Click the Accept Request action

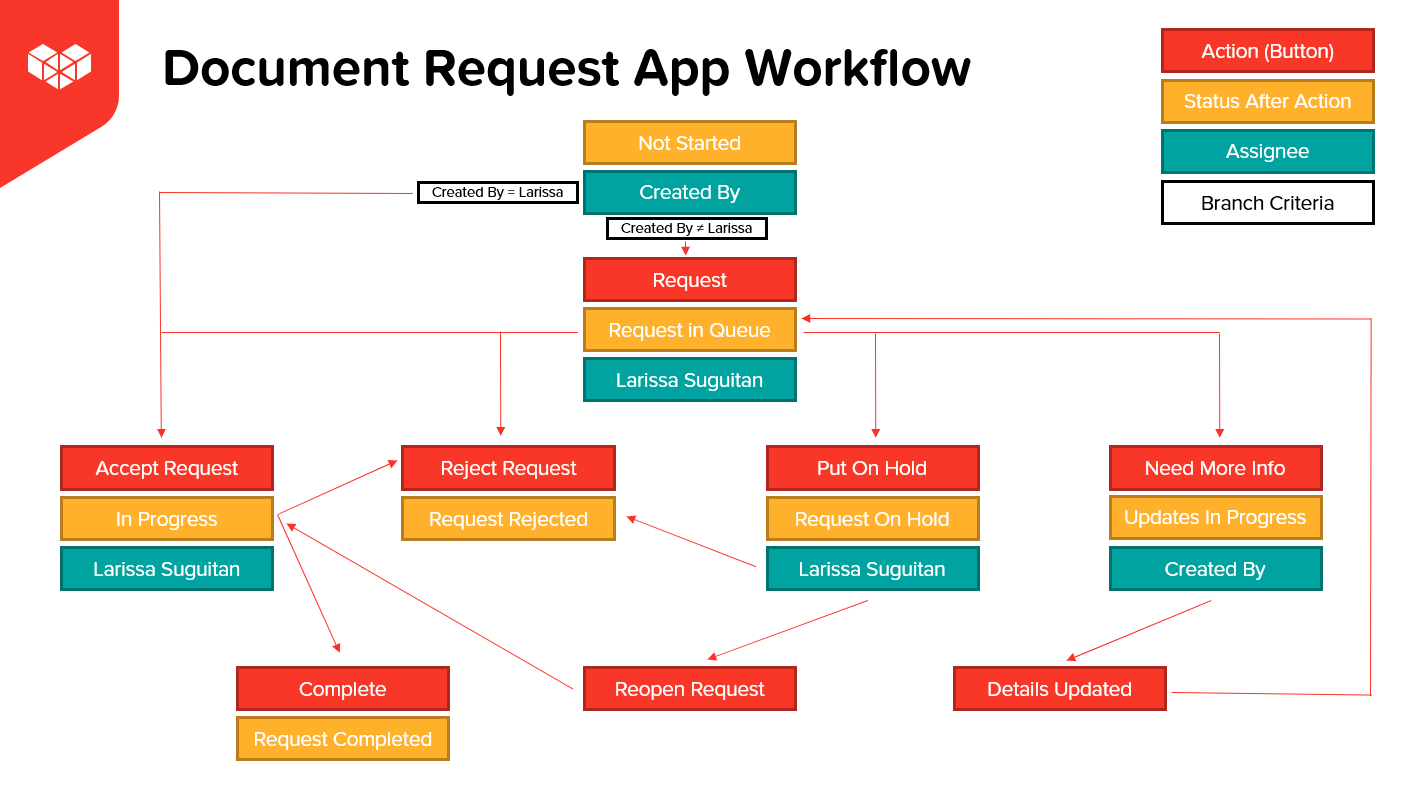point(166,467)
